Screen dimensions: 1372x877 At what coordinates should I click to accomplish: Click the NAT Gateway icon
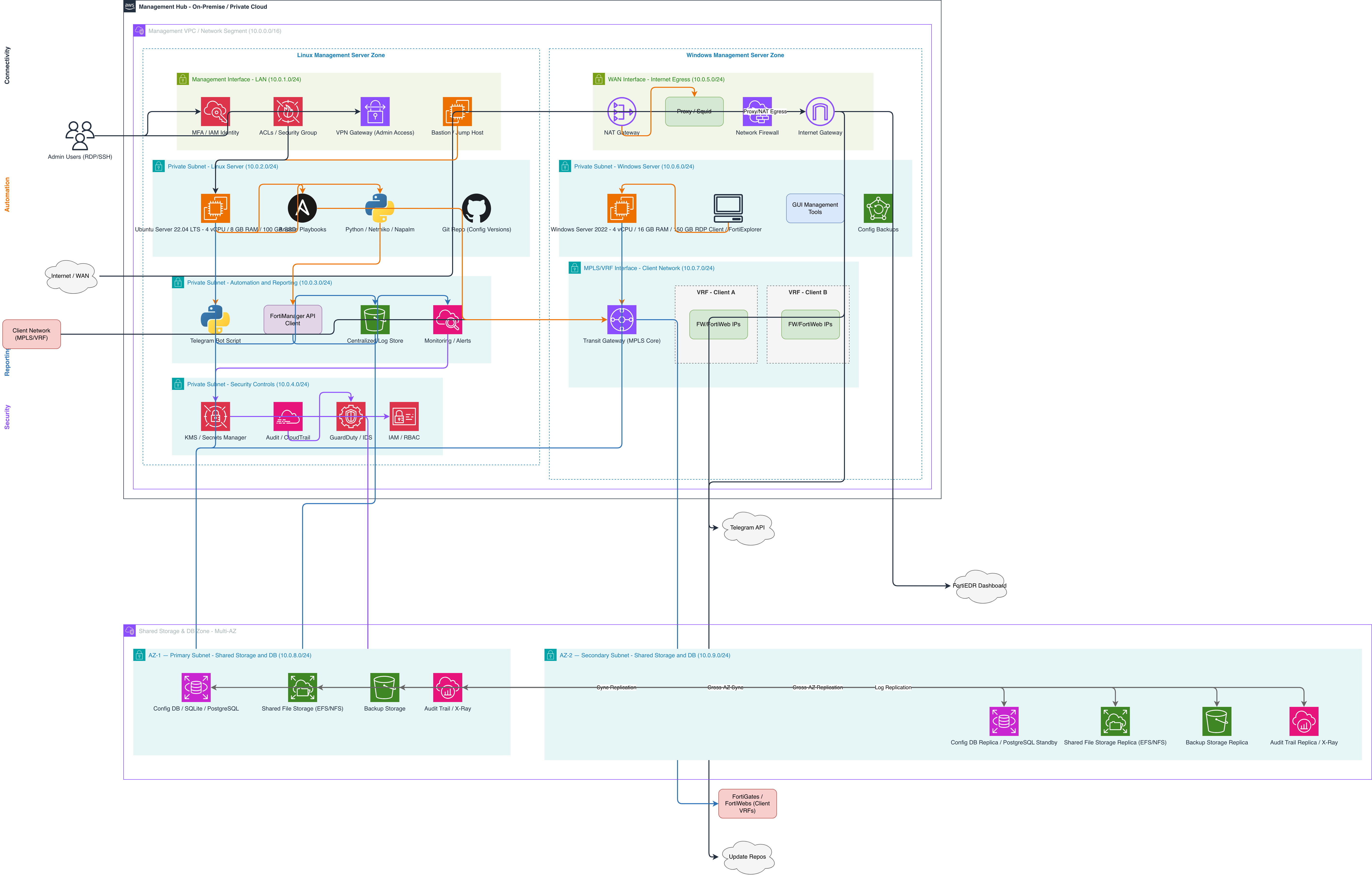(622, 112)
